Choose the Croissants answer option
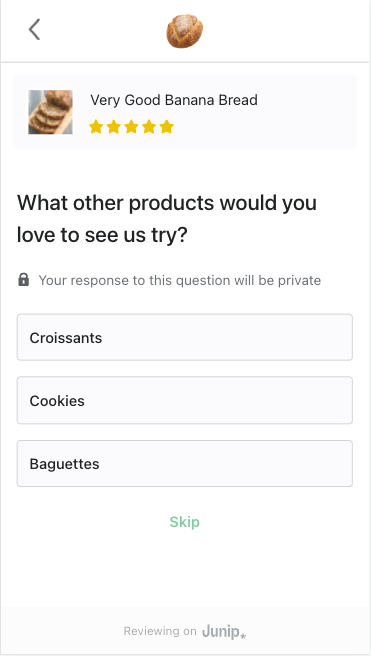This screenshot has width=371, height=656. click(184, 337)
